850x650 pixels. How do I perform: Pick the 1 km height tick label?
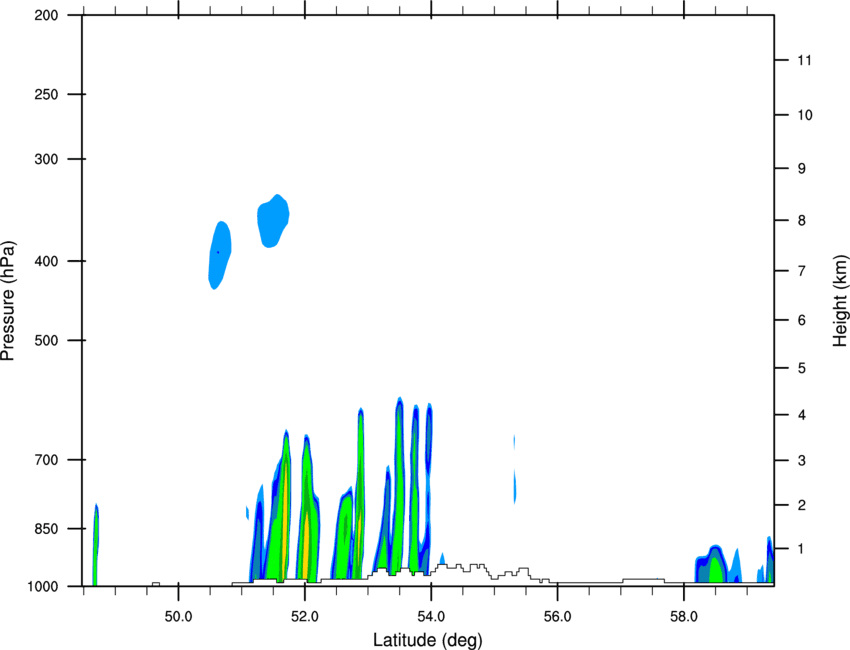coord(801,549)
